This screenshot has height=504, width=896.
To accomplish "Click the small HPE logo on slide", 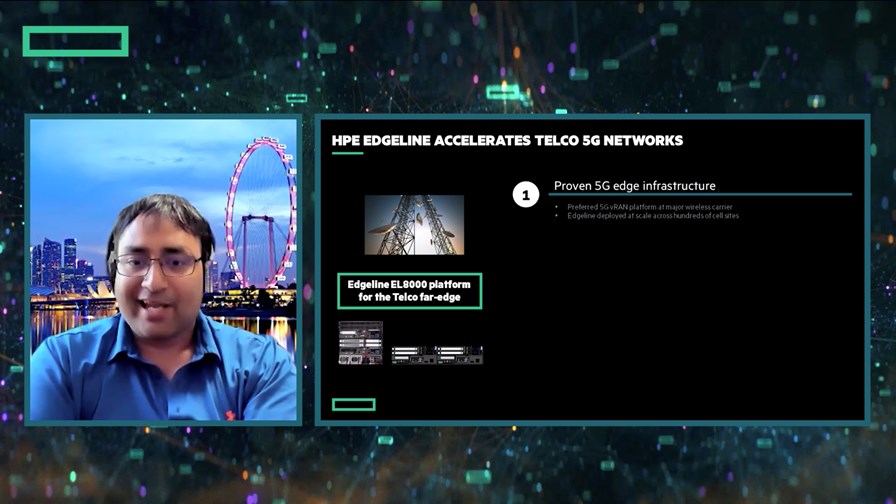I will pyautogui.click(x=354, y=405).
